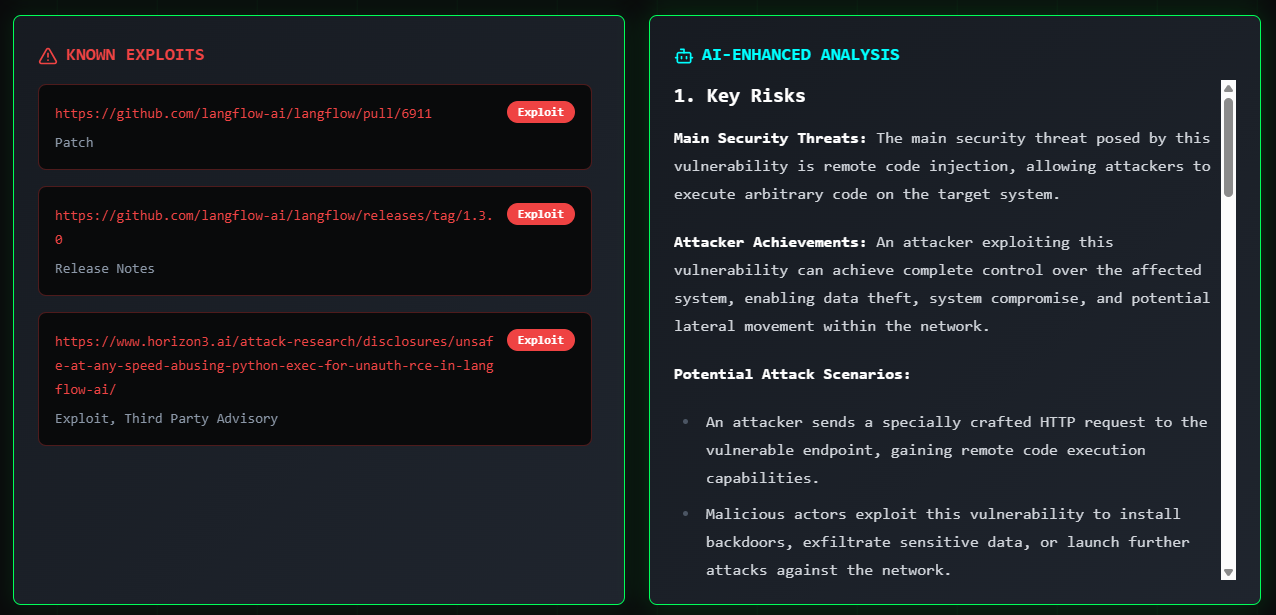This screenshot has width=1276, height=615.
Task: Click the scroll-down arrow in the analysis panel
Action: coord(1229,573)
